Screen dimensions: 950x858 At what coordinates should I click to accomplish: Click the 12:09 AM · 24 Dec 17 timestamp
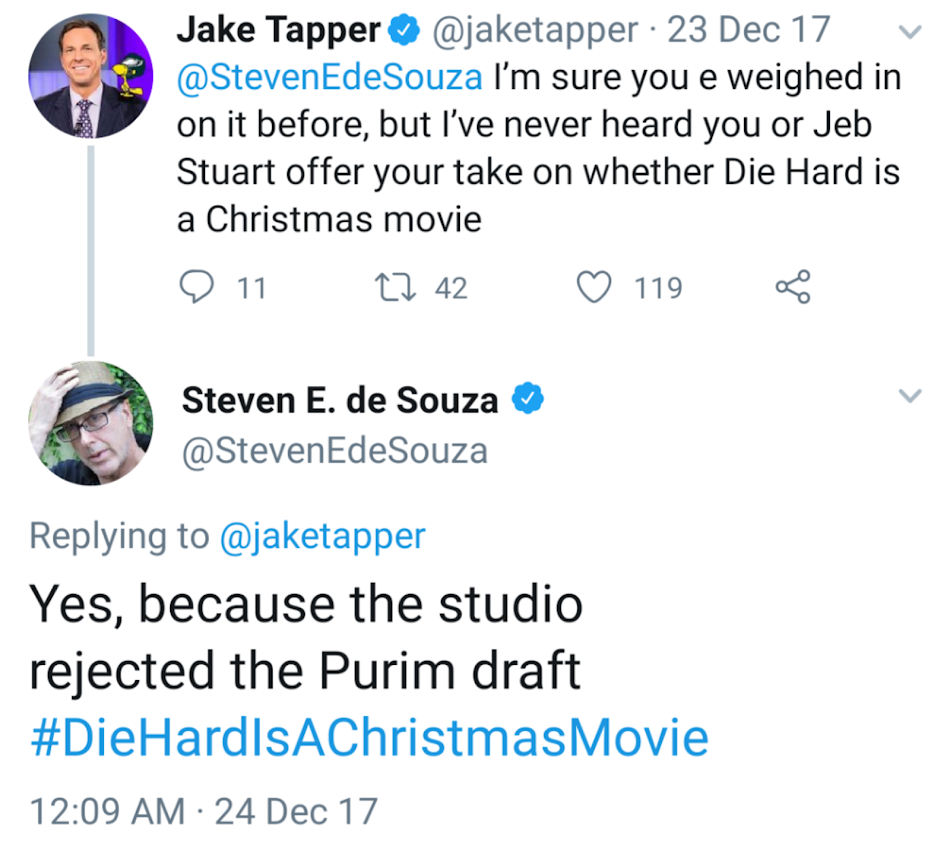[x=204, y=809]
